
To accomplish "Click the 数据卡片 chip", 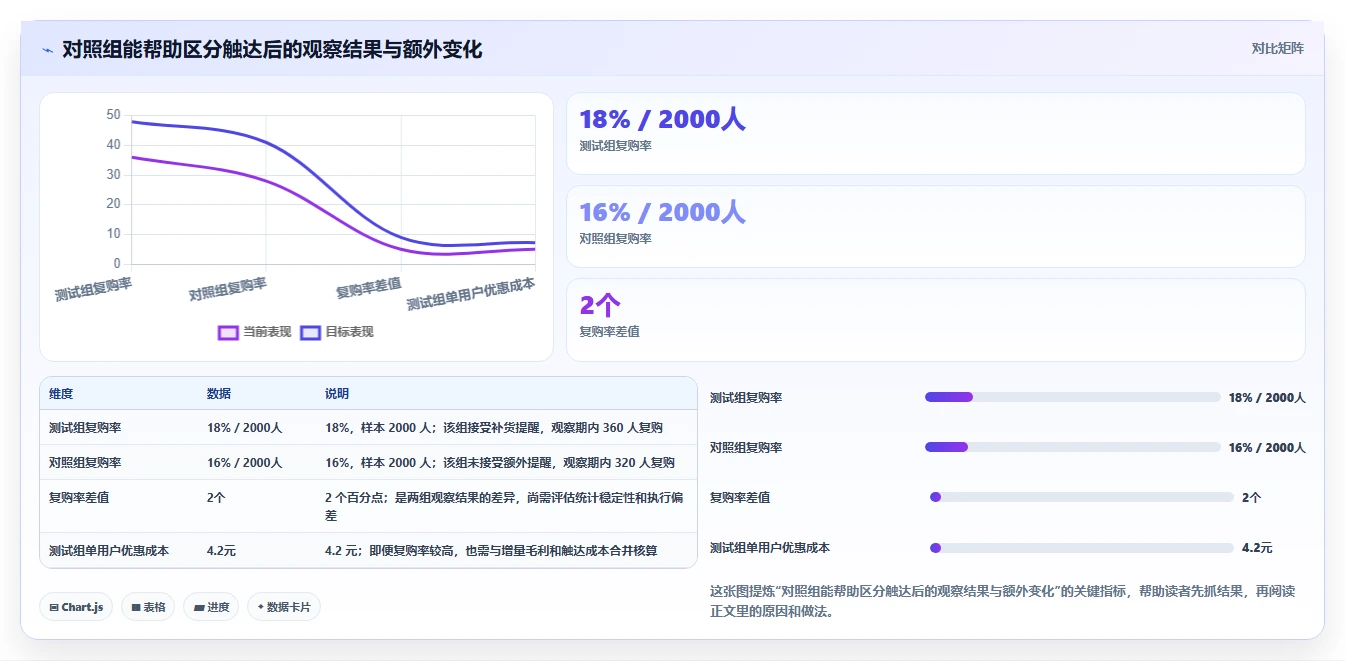I will [x=284, y=607].
